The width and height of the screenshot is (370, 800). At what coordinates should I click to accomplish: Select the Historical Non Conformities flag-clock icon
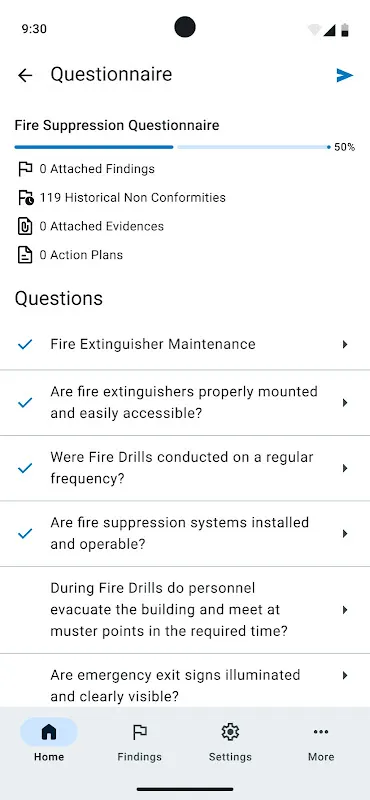pos(26,197)
